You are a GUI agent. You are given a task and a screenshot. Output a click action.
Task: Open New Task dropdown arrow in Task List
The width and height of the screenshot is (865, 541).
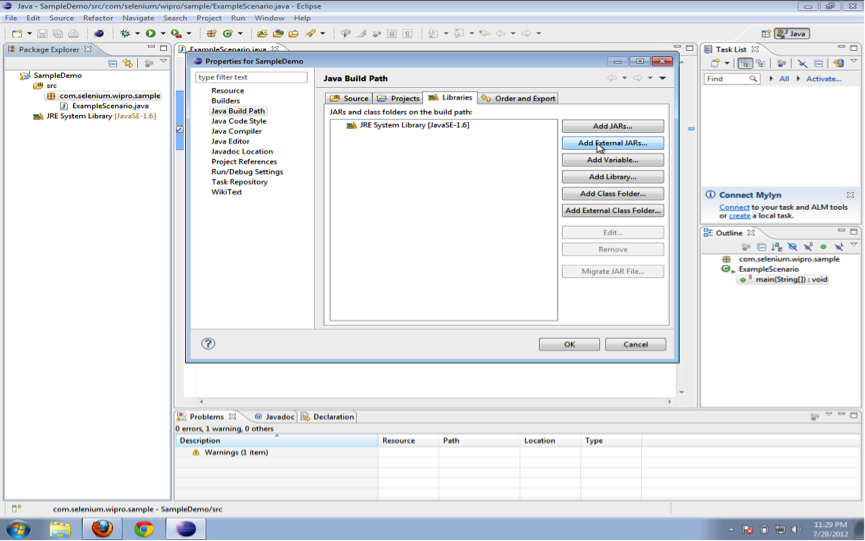(x=727, y=63)
